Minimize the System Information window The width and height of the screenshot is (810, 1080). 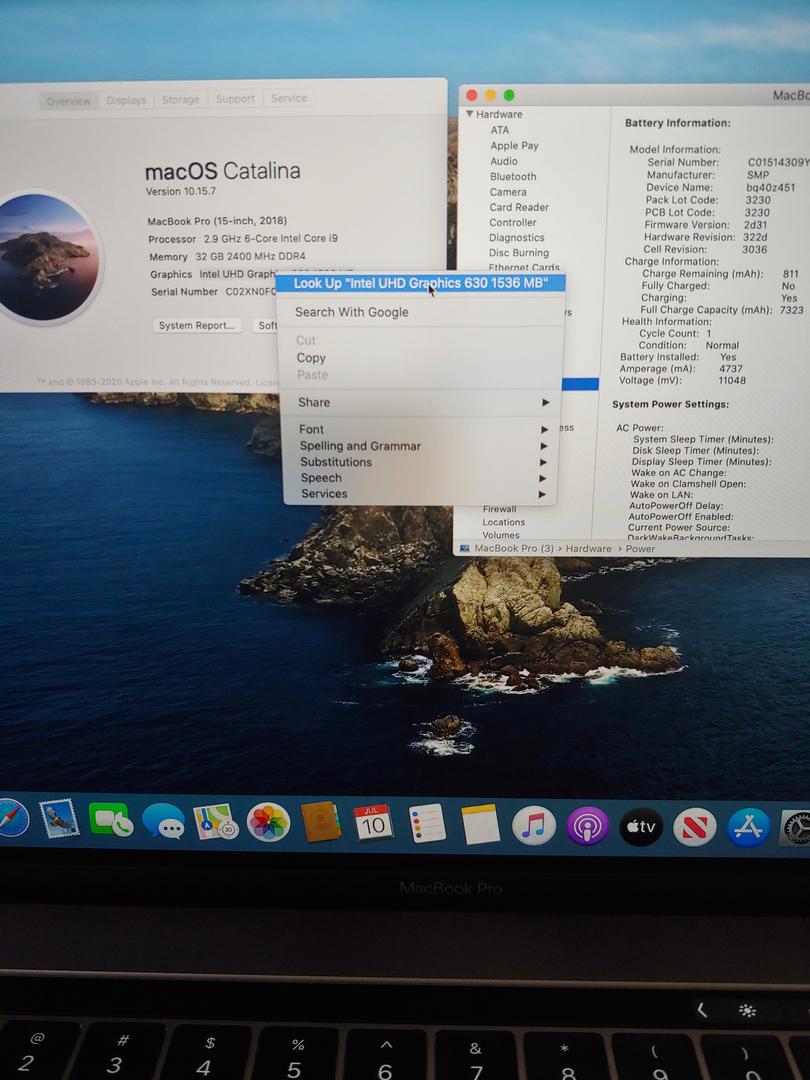(x=490, y=95)
